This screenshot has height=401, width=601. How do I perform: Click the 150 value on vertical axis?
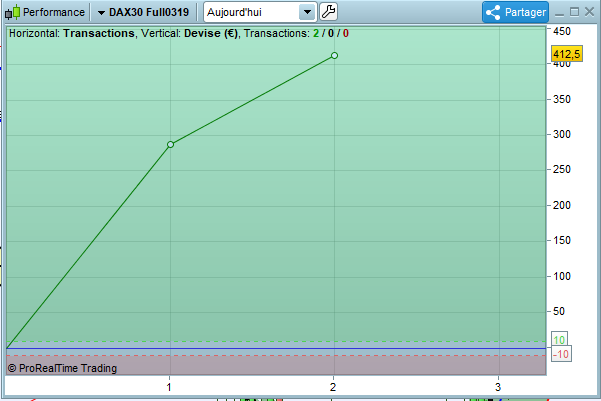562,240
